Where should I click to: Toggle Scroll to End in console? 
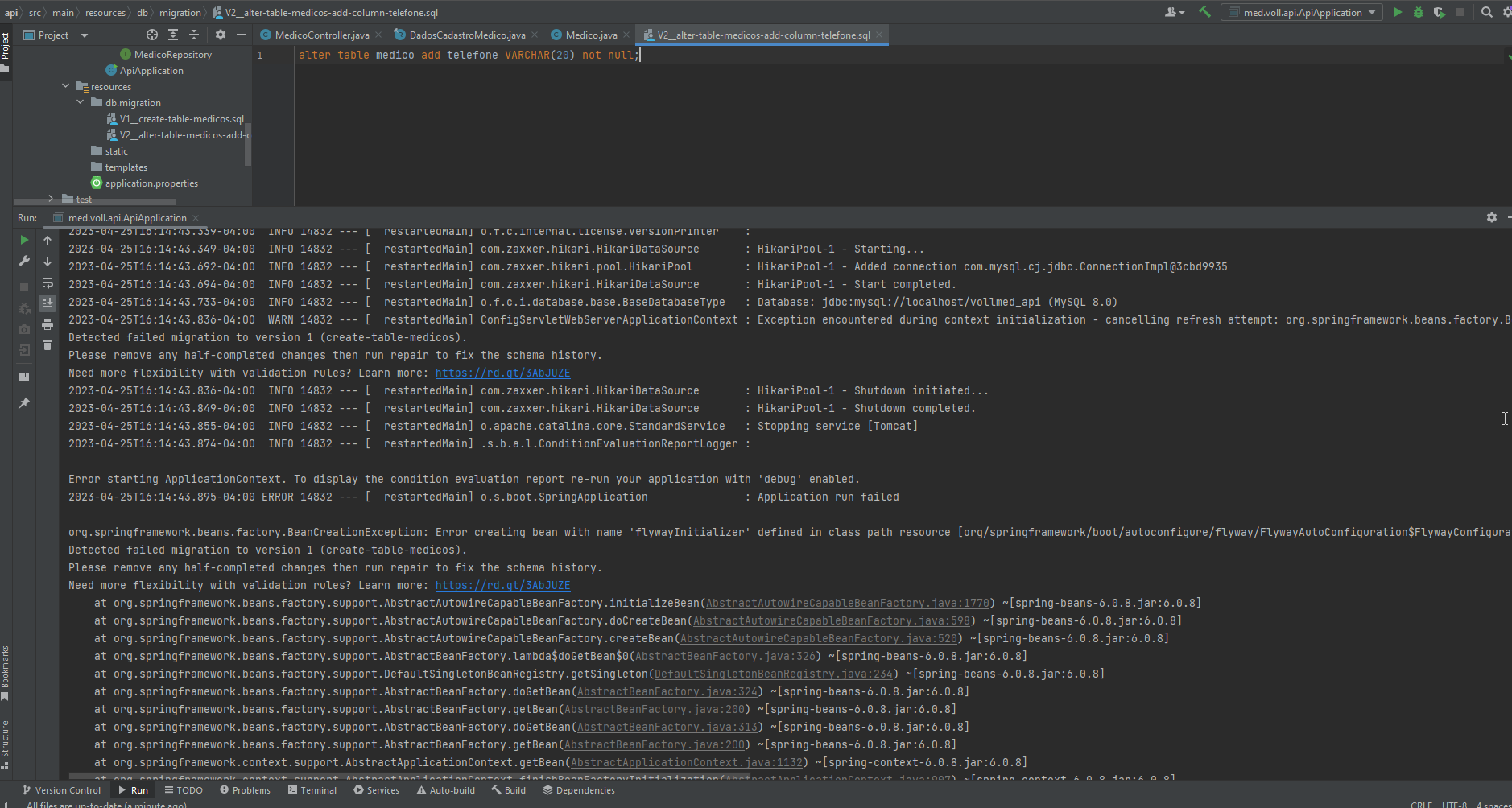pyautogui.click(x=48, y=303)
